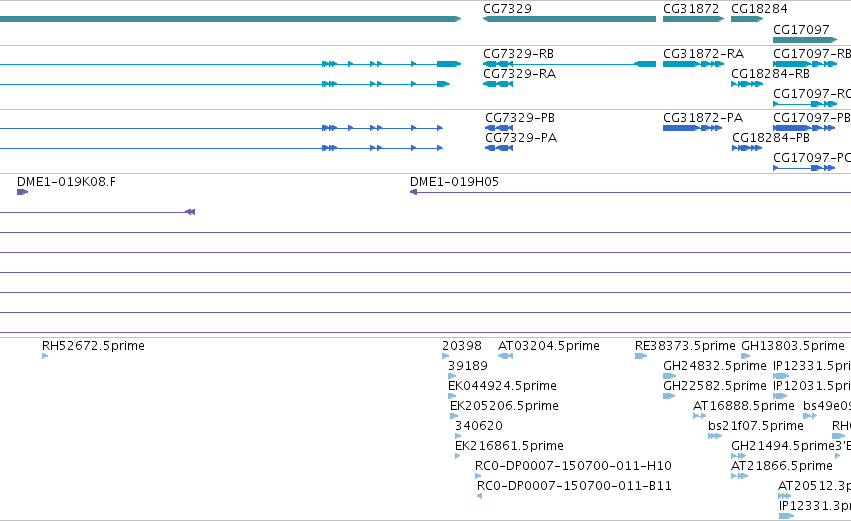Viewport: 851px width, 521px height.
Task: Select the CG17097 gene bar
Action: (805, 40)
